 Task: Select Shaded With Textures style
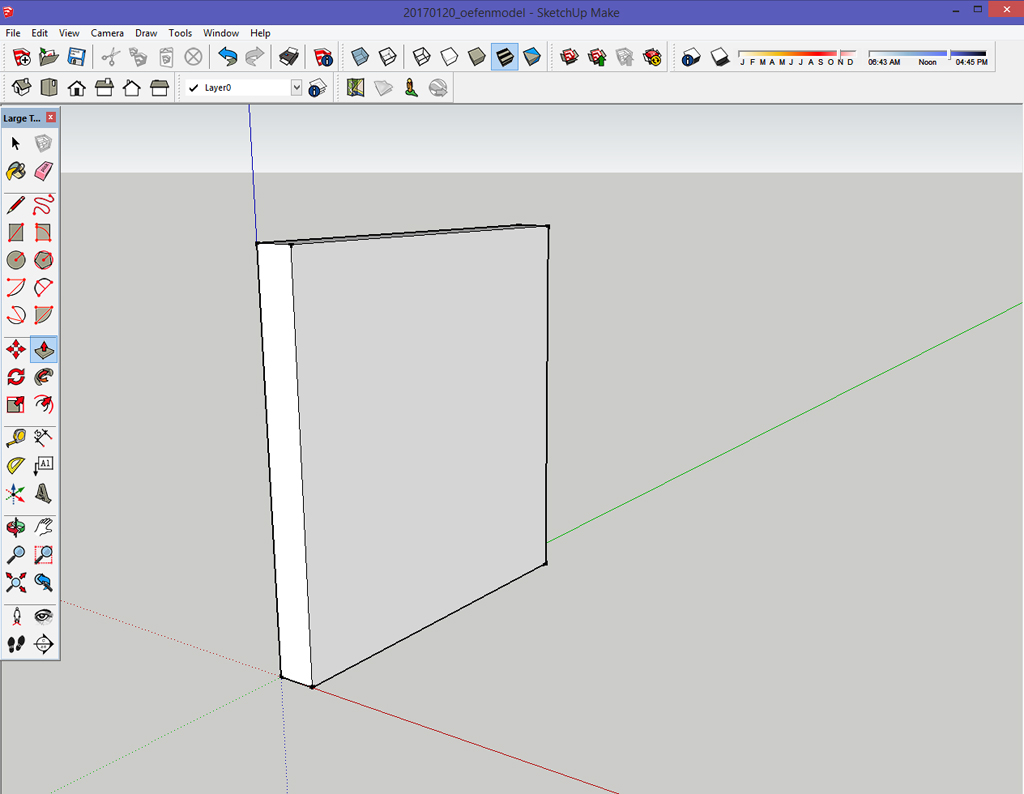pyautogui.click(x=504, y=57)
